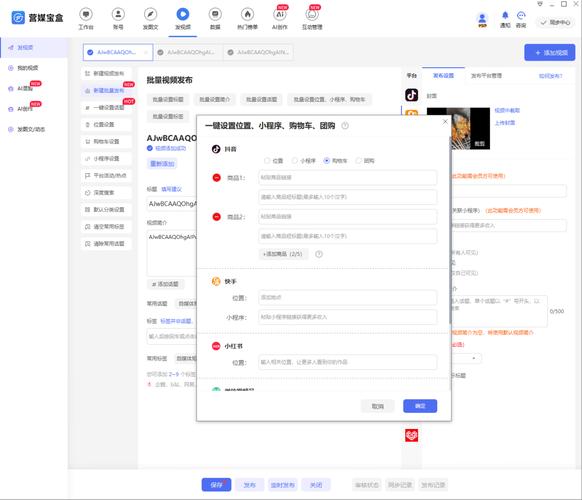The width and height of the screenshot is (582, 500).
Task: Focus Xiaohongshu 位置 input field
Action: click(x=347, y=362)
